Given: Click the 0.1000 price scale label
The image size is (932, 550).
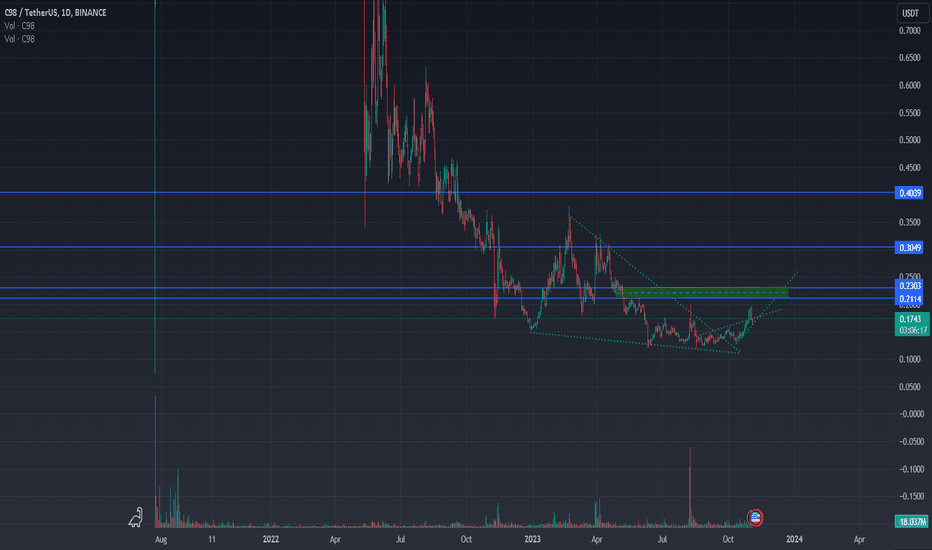Looking at the screenshot, I should [x=909, y=359].
